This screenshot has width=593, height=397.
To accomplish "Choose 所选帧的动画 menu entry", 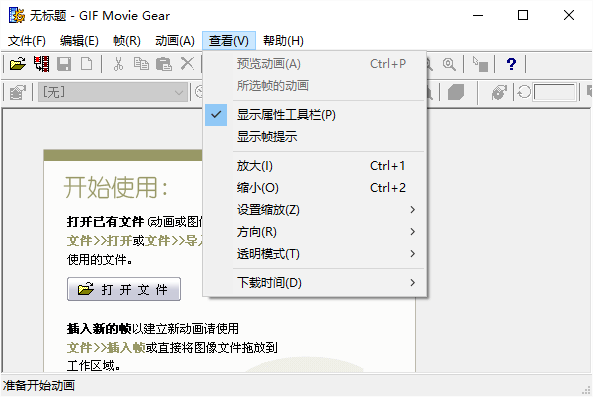I will (315, 86).
